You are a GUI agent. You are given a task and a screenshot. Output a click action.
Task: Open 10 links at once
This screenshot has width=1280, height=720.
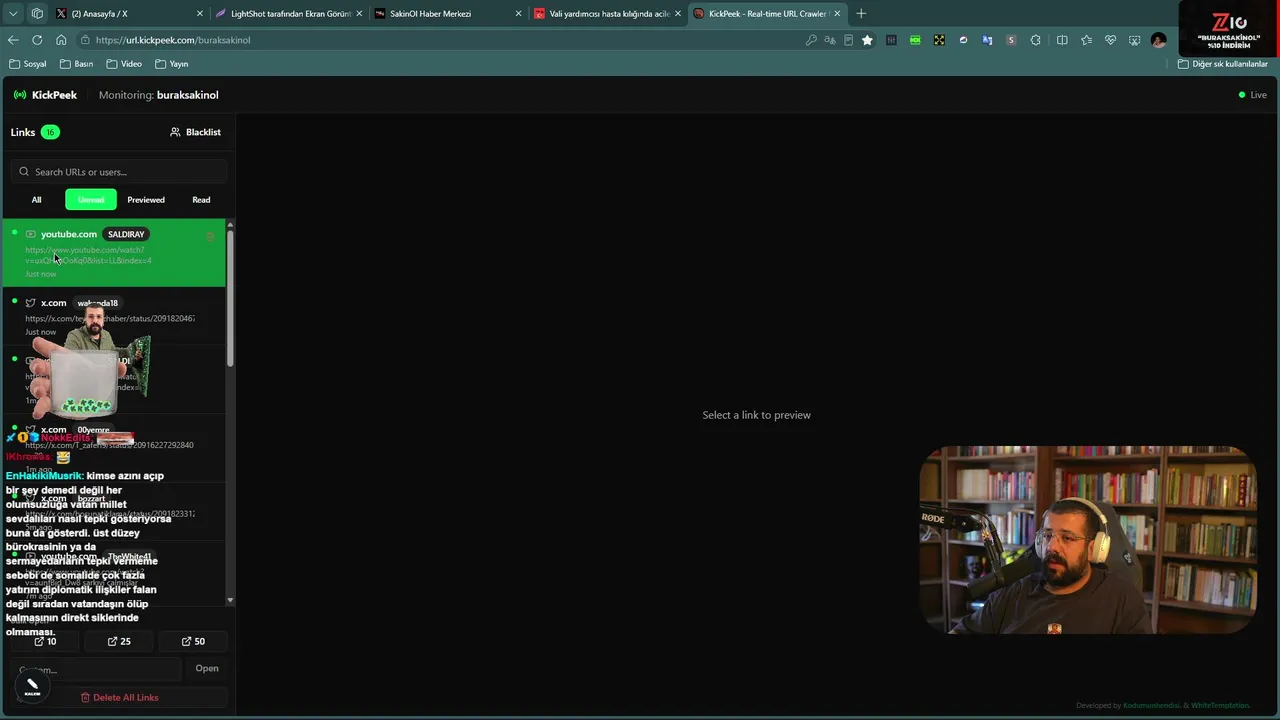(46, 641)
